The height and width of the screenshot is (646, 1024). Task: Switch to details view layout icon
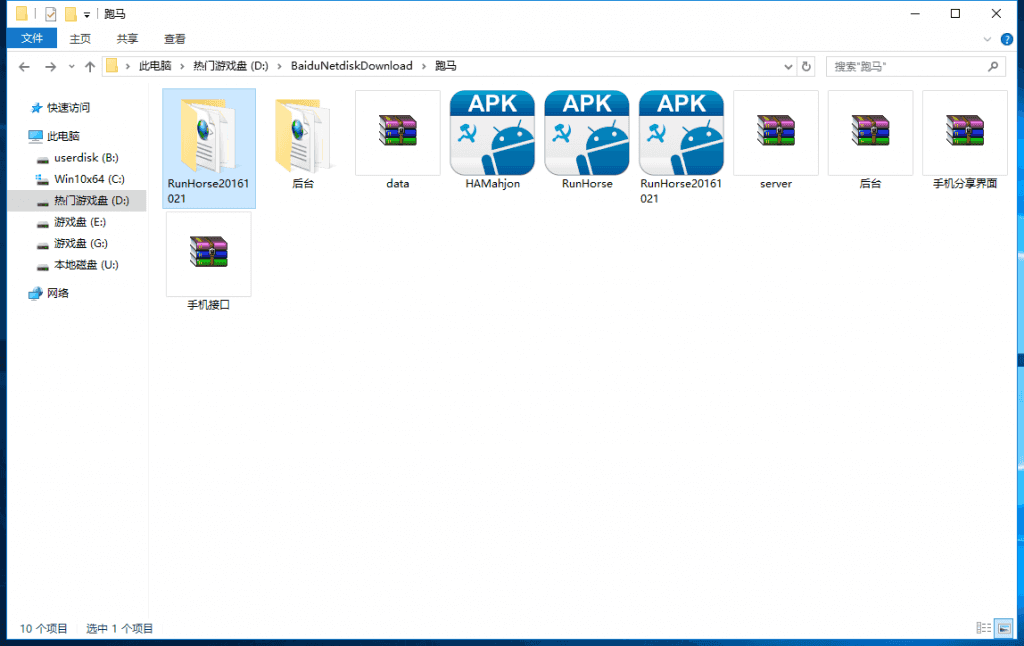tap(984, 628)
